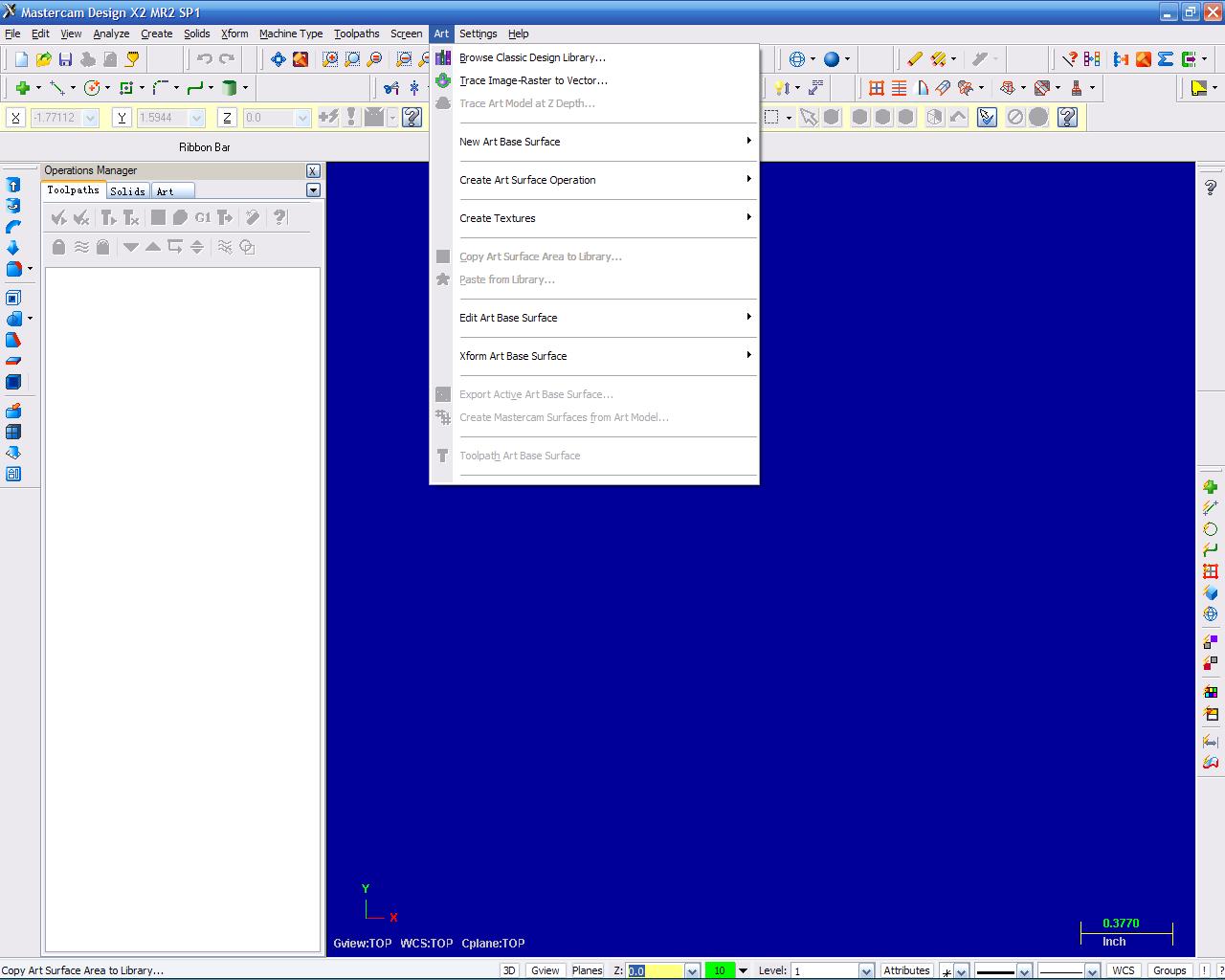This screenshot has height=980, width=1225.
Task: Click the green plus icon on right toolbar
Action: (1210, 486)
